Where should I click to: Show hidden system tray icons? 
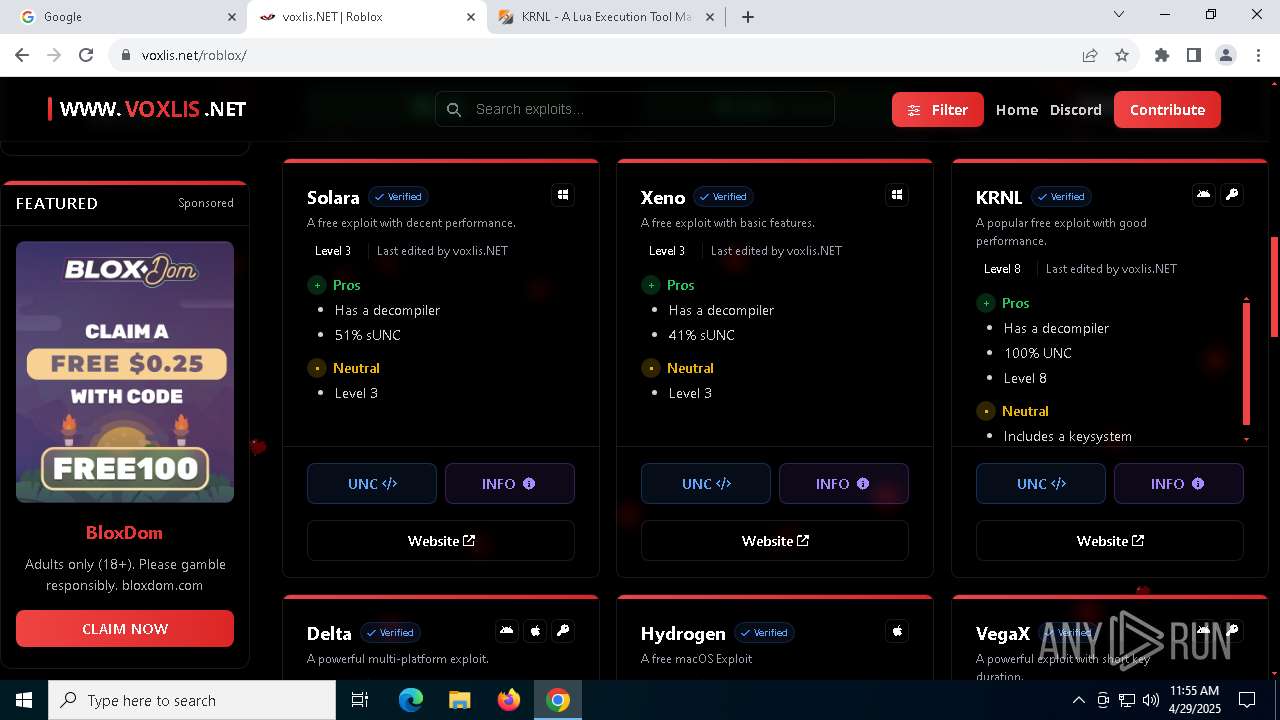[1078, 700]
